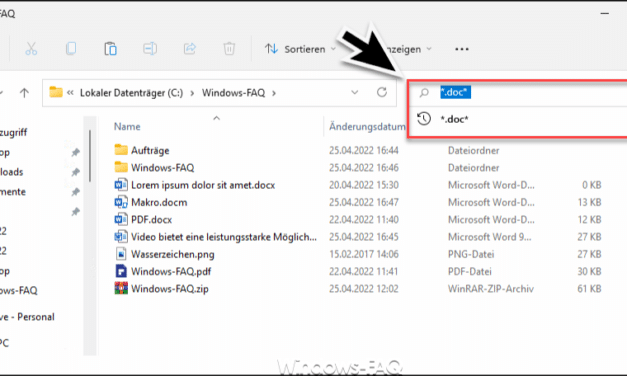627x376 pixels.
Task: Click PDF icon of Windows-FAQ.pdf
Action: (x=121, y=271)
